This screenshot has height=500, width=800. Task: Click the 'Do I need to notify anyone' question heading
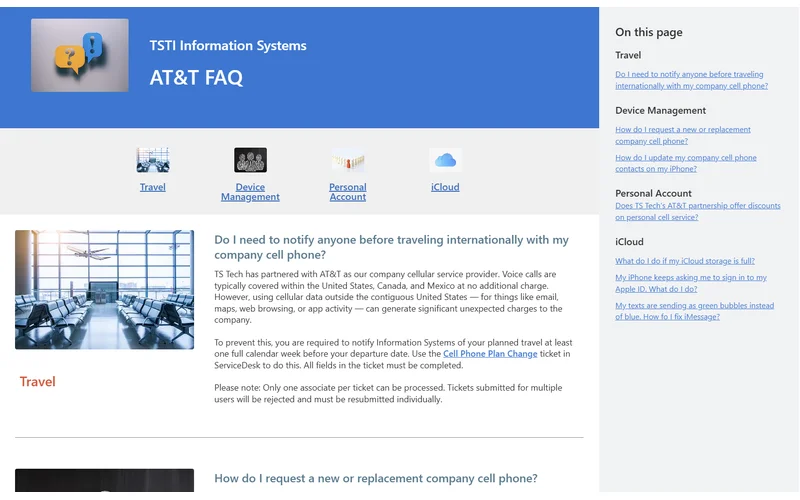(x=391, y=247)
